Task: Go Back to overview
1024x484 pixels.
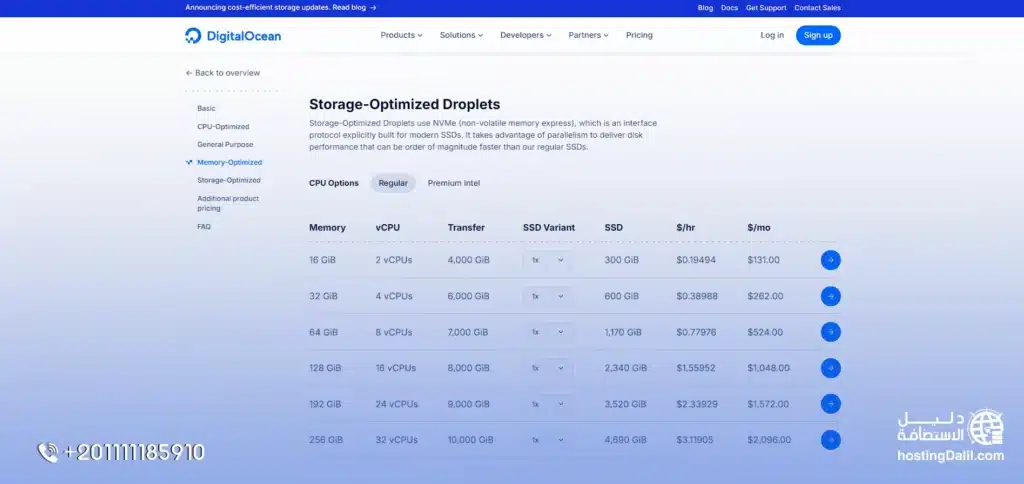Action: point(223,73)
